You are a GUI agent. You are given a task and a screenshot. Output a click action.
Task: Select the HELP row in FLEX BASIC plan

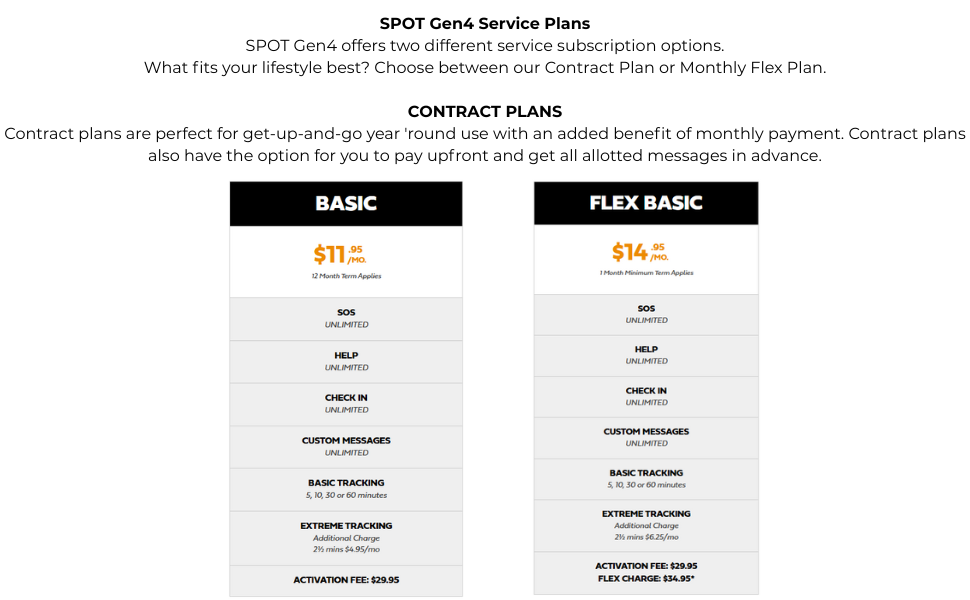[646, 355]
